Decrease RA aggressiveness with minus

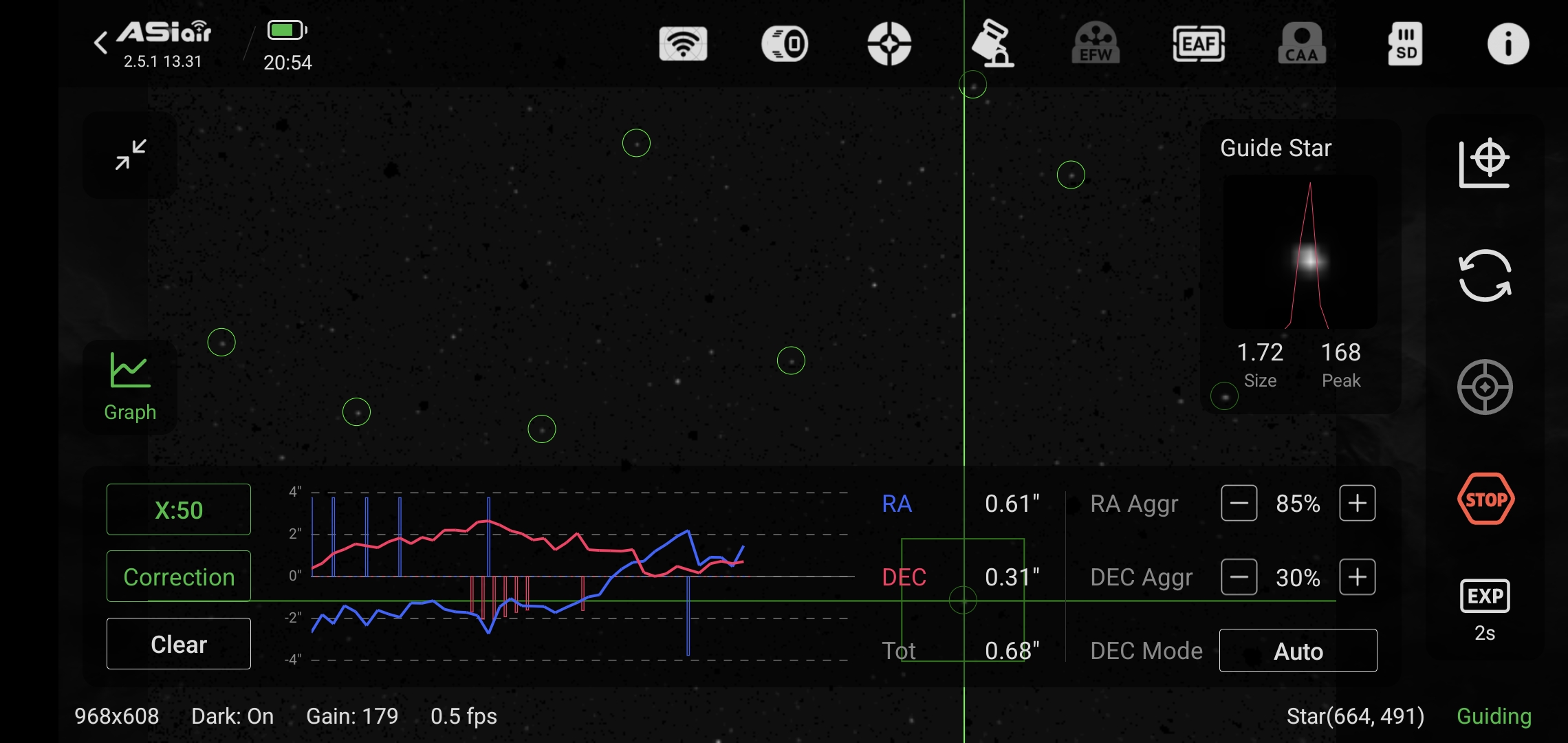[x=1239, y=504]
